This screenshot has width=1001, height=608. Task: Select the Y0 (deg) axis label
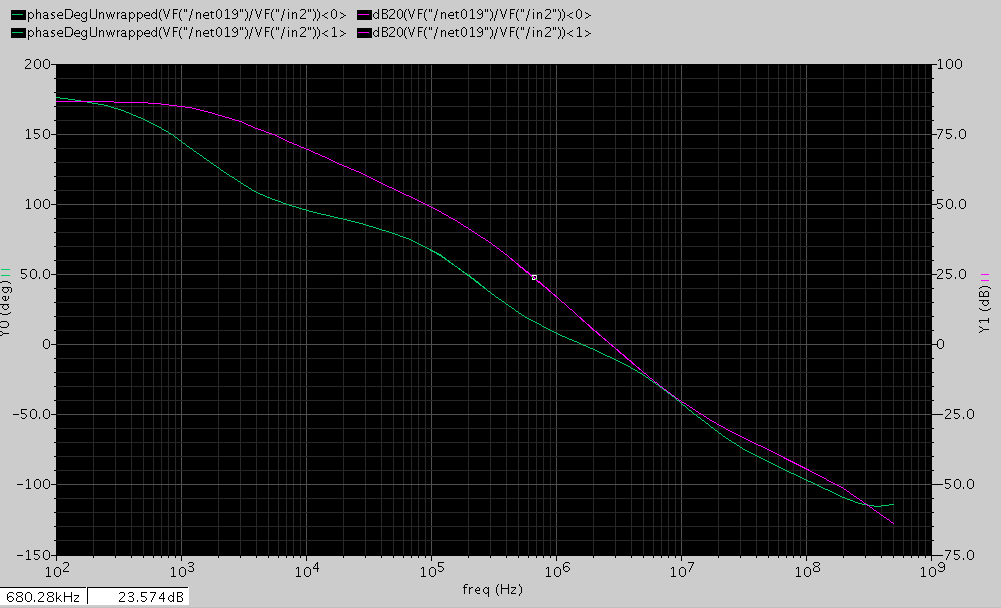coord(5,310)
